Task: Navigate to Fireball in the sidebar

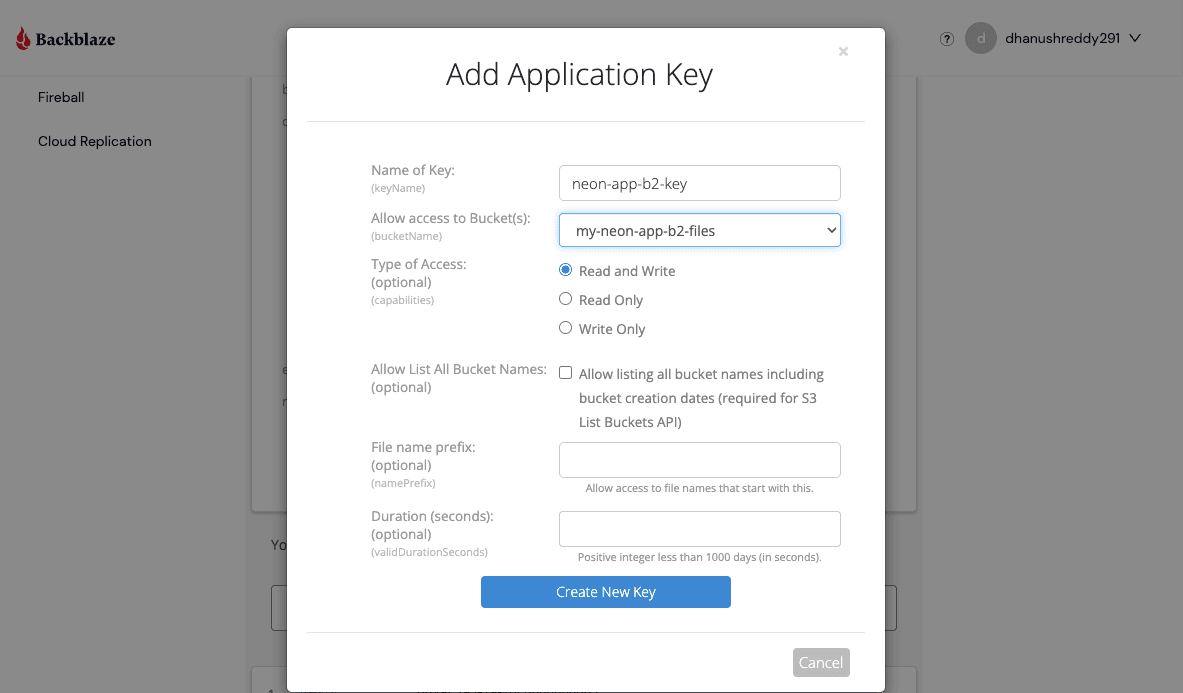Action: pos(61,97)
